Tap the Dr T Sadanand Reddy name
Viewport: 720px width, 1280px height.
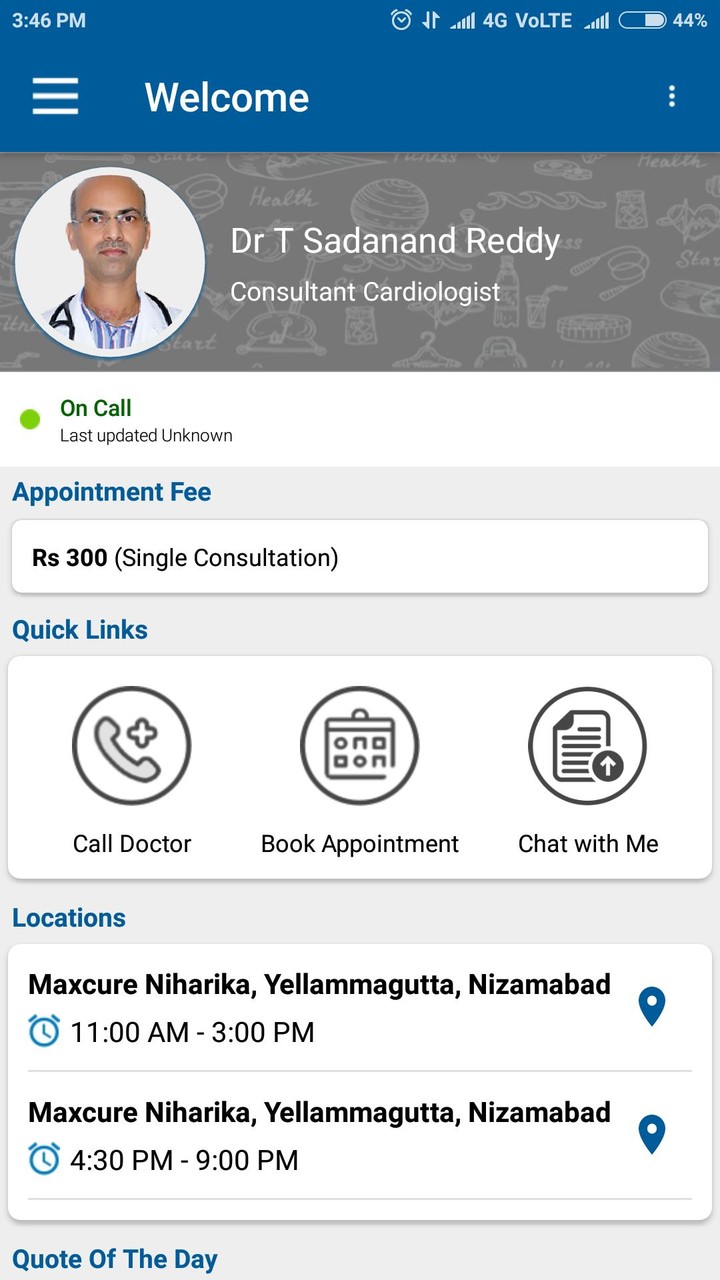pyautogui.click(x=395, y=241)
